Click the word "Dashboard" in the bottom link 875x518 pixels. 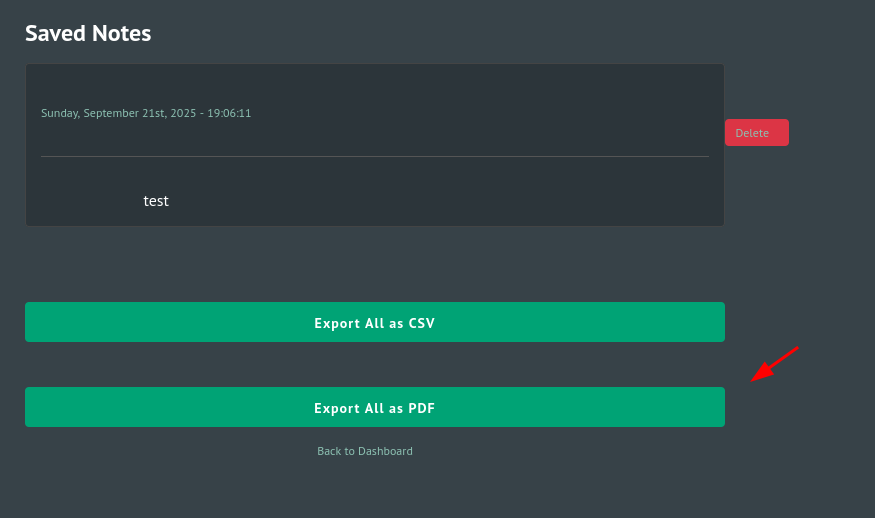(382, 451)
